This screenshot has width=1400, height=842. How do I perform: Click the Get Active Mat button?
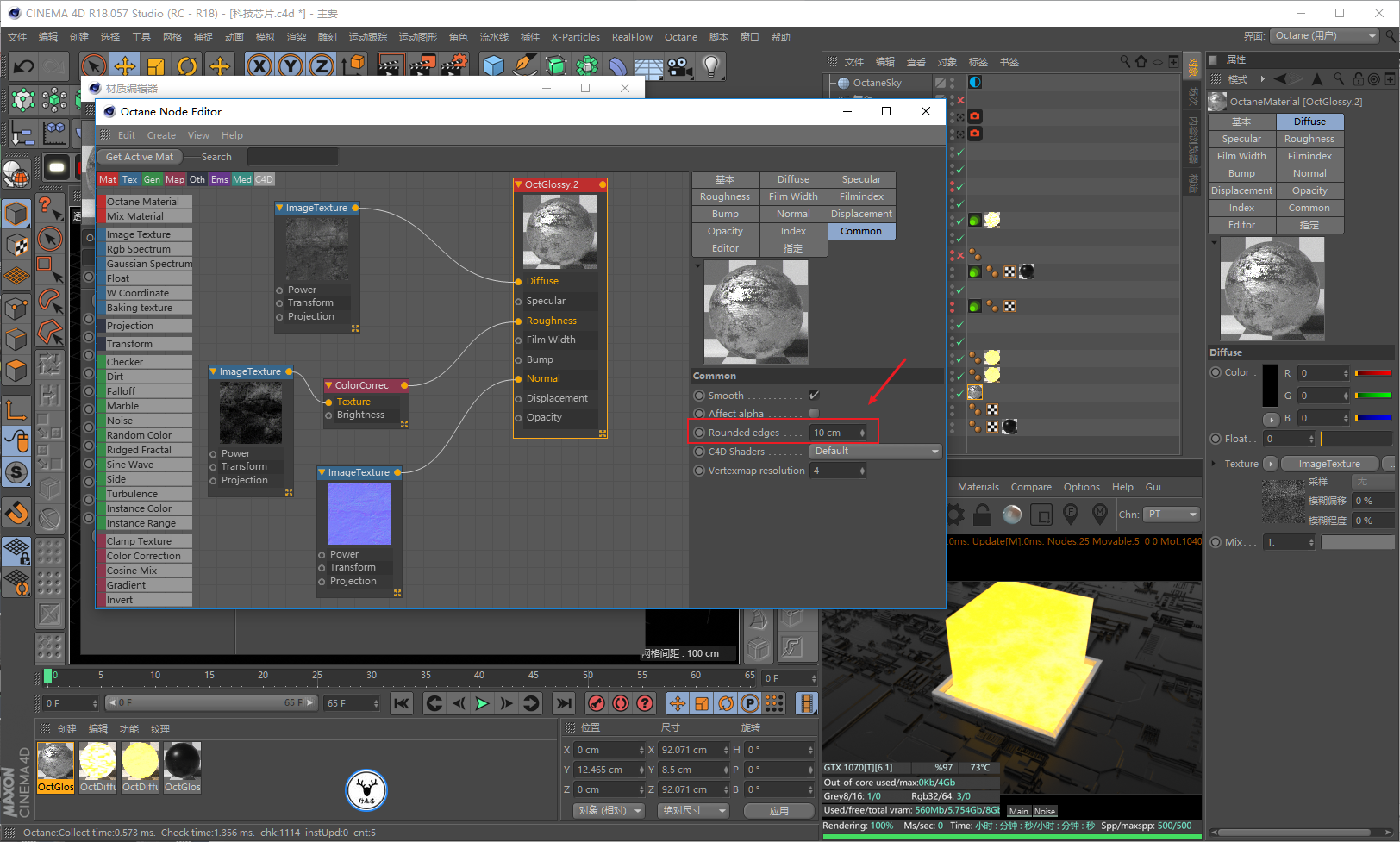[x=140, y=157]
